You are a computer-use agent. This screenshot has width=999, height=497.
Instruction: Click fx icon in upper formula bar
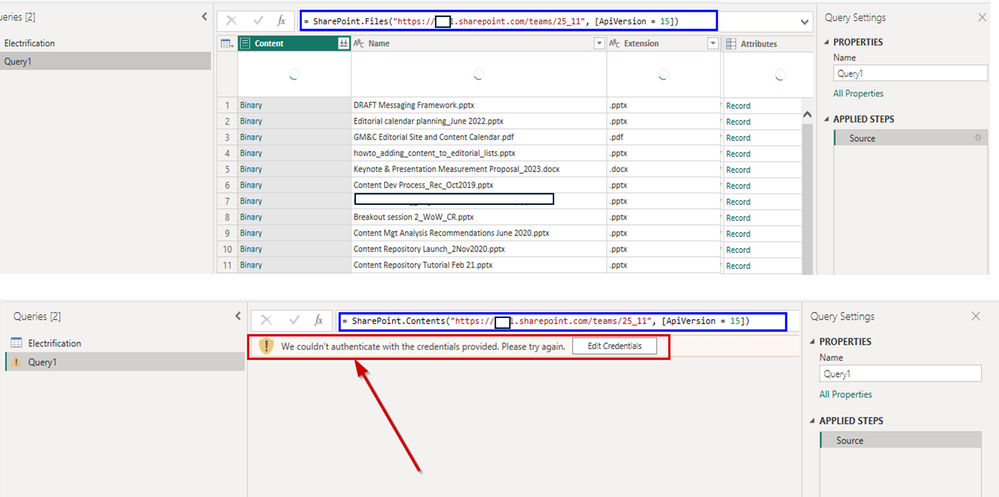click(x=281, y=21)
